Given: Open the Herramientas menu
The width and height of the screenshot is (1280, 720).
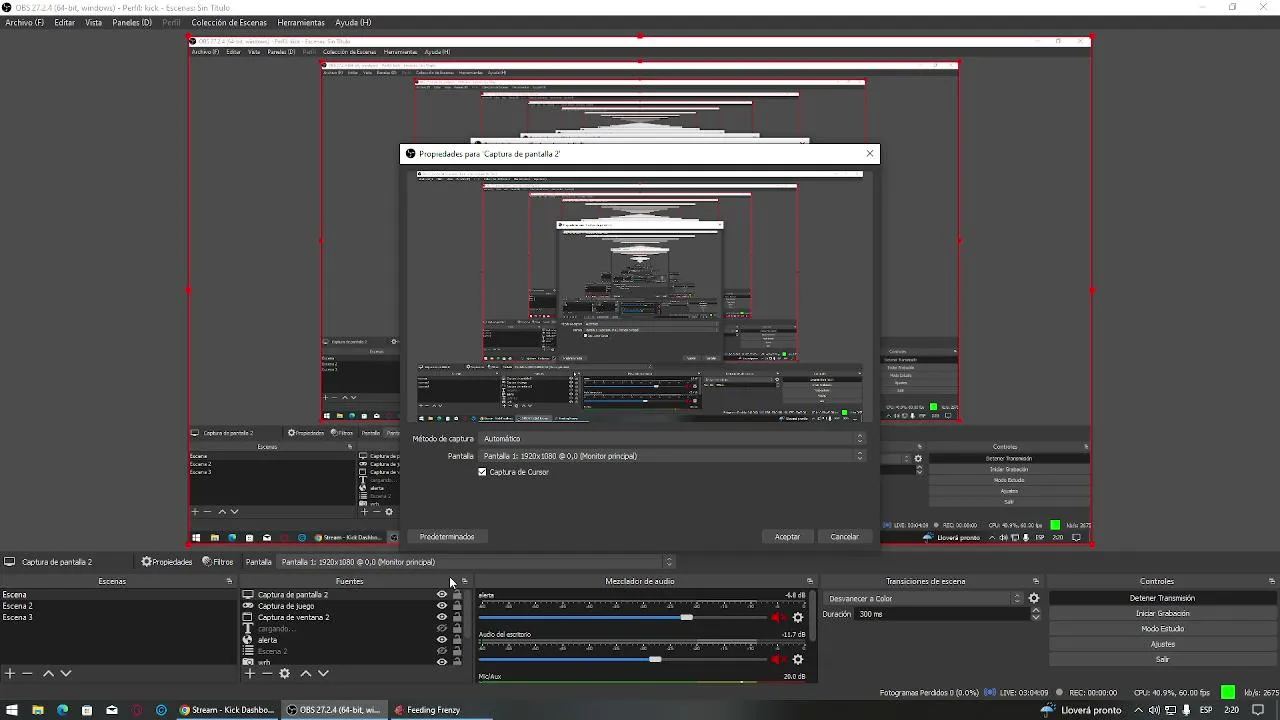Looking at the screenshot, I should point(301,22).
